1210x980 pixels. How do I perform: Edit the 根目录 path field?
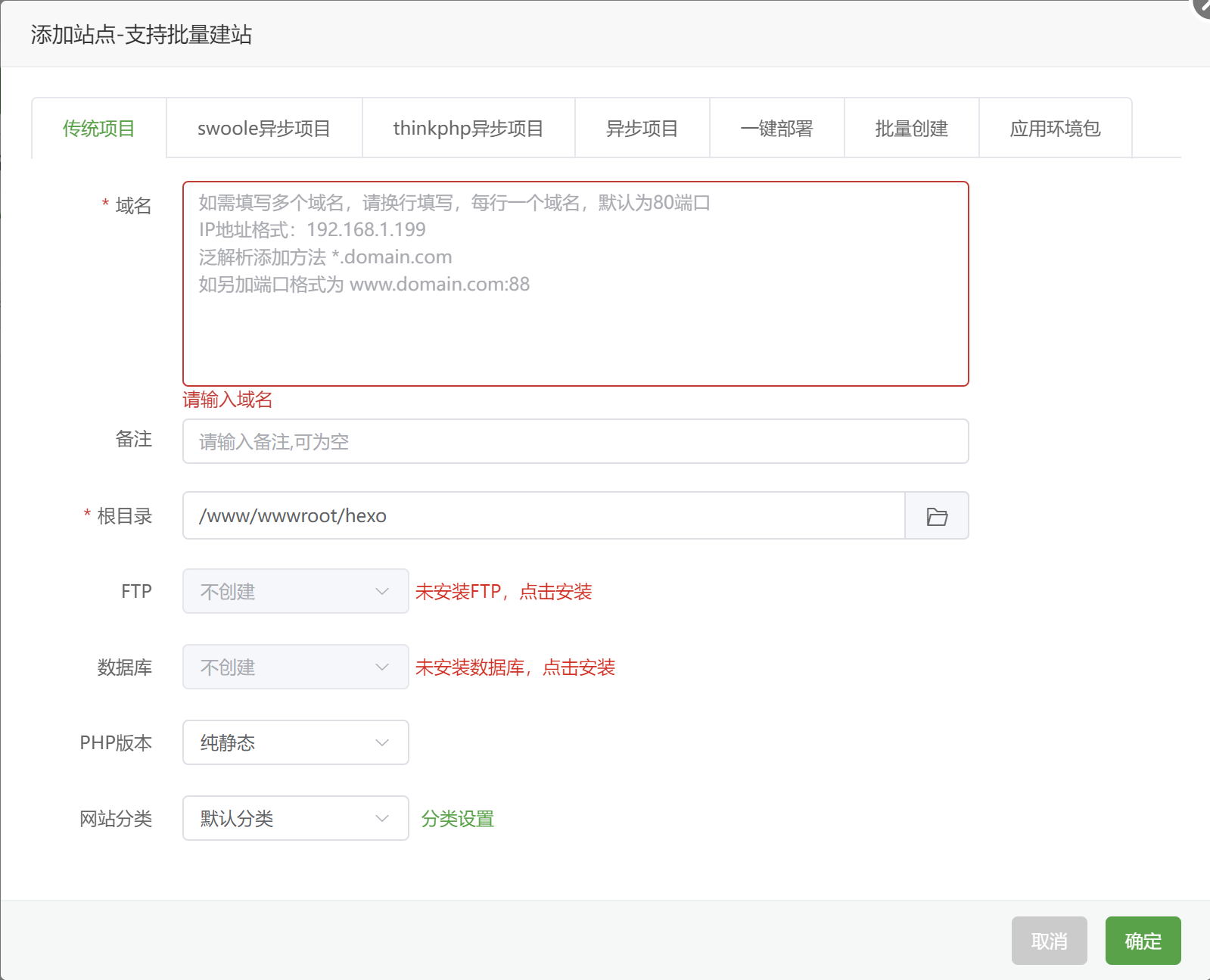pyautogui.click(x=544, y=516)
